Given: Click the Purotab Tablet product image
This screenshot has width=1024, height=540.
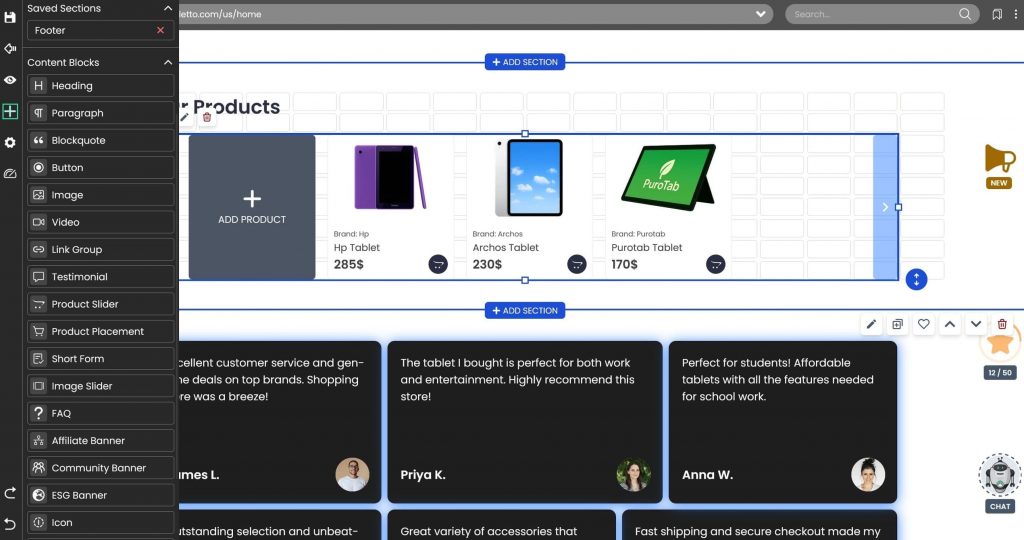Looking at the screenshot, I should pyautogui.click(x=668, y=177).
